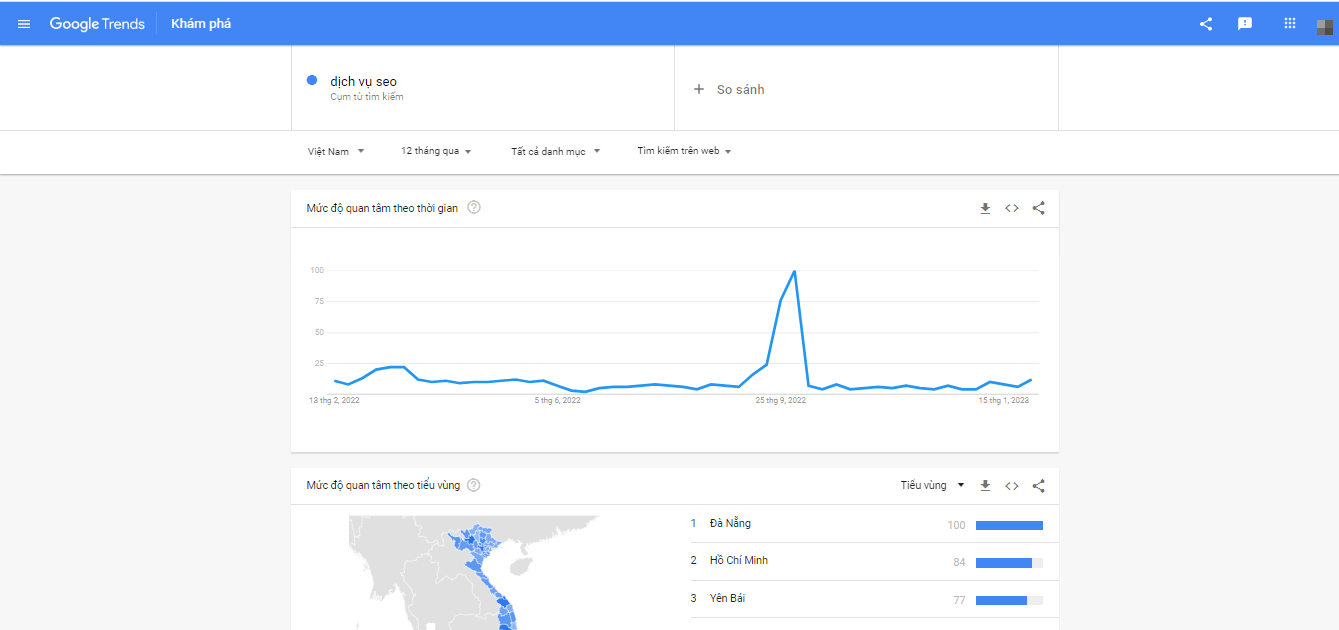This screenshot has width=1339, height=630.
Task: Expand the Tiểu vùng selector dropdown
Action: 932,485
